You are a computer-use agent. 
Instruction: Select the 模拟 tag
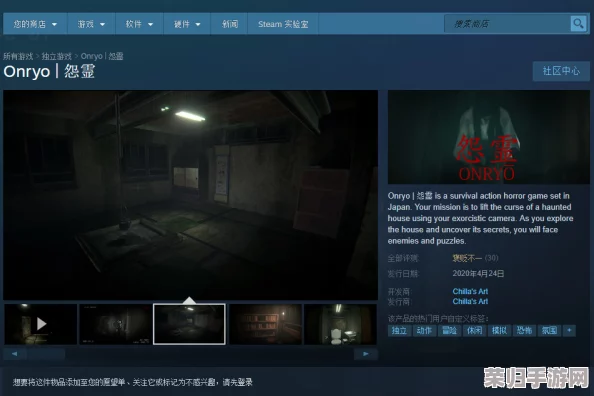point(499,330)
